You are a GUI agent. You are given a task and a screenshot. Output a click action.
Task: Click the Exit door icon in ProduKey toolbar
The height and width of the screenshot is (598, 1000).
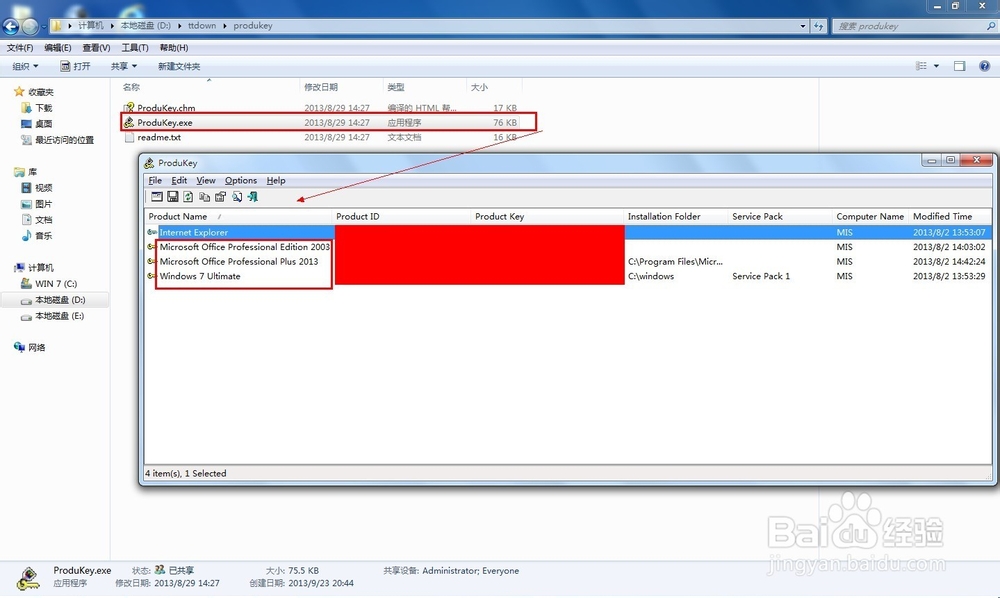tap(253, 197)
